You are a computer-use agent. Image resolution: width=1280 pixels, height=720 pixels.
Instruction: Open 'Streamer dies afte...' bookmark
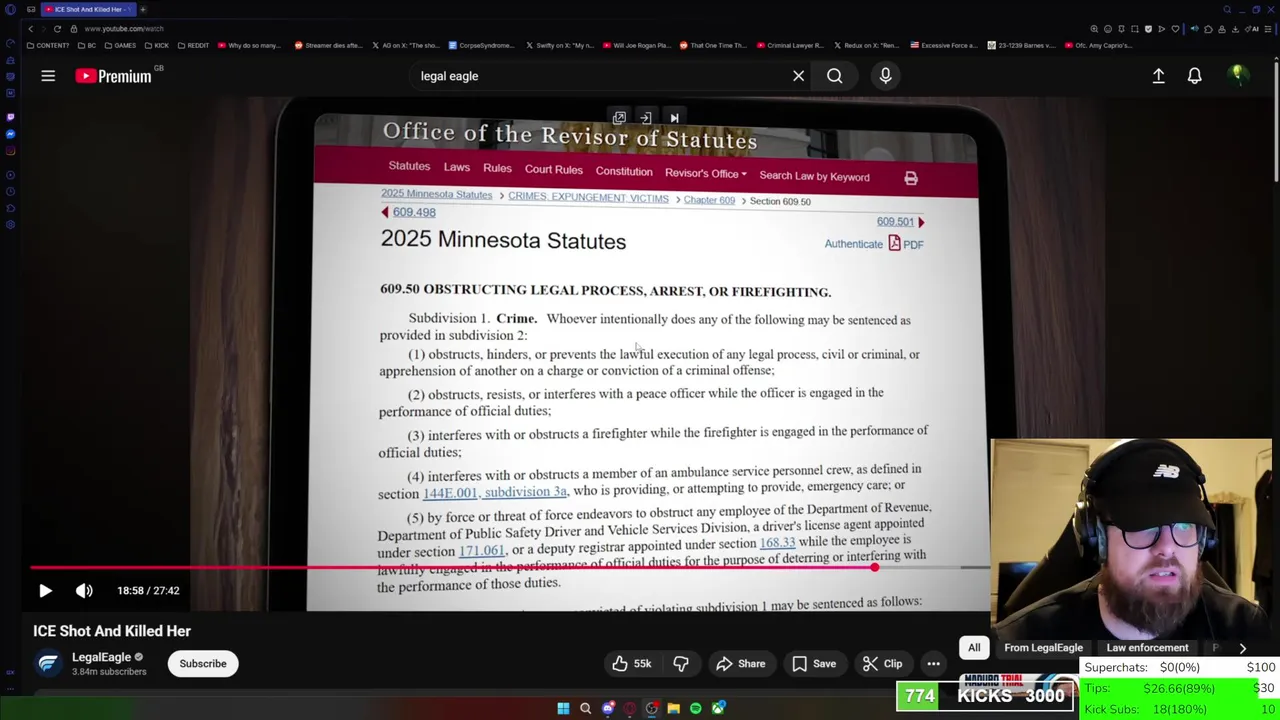tap(327, 45)
